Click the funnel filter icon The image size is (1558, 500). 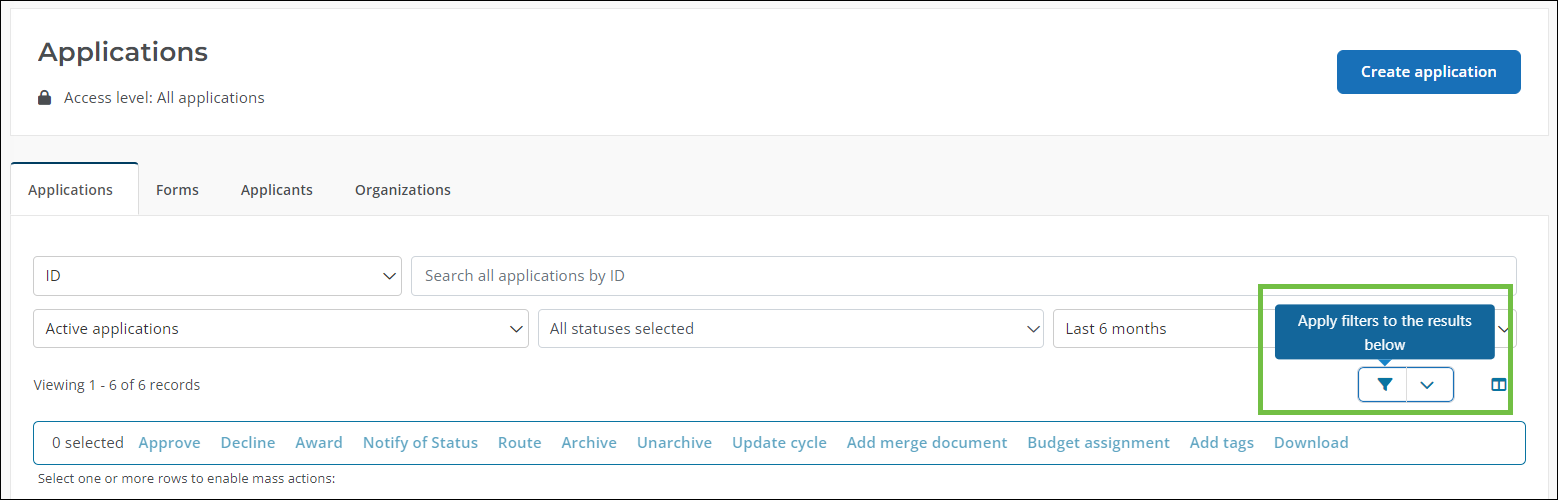click(1383, 385)
